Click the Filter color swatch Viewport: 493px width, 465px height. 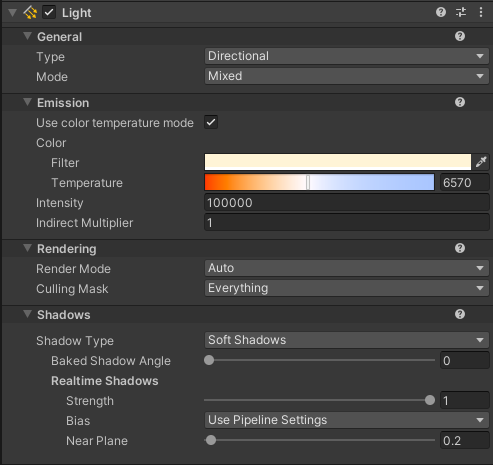point(338,162)
